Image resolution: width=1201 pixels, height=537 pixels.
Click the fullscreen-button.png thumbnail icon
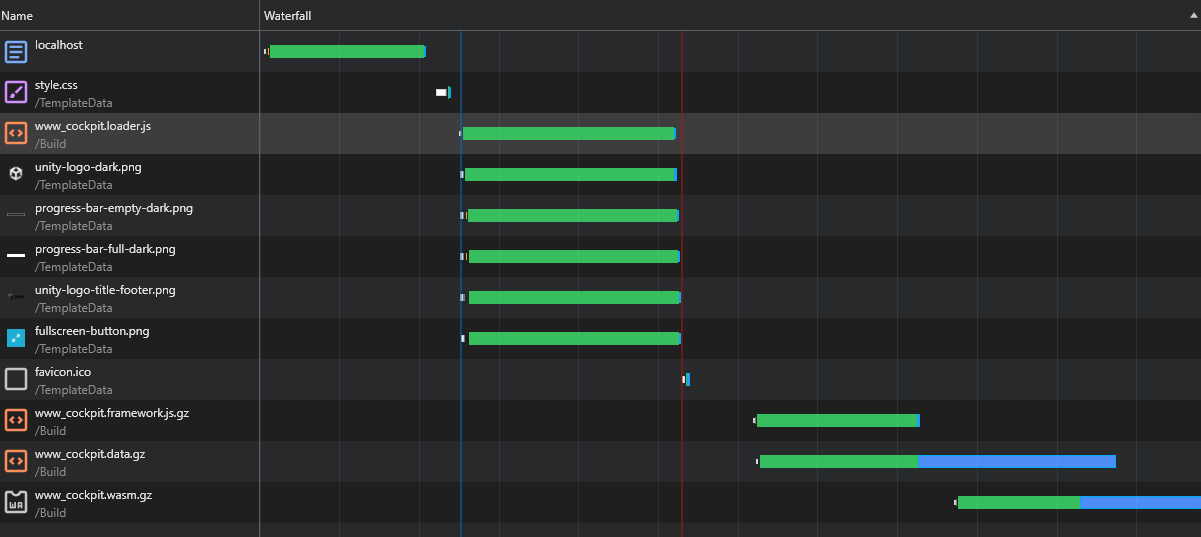pos(16,339)
